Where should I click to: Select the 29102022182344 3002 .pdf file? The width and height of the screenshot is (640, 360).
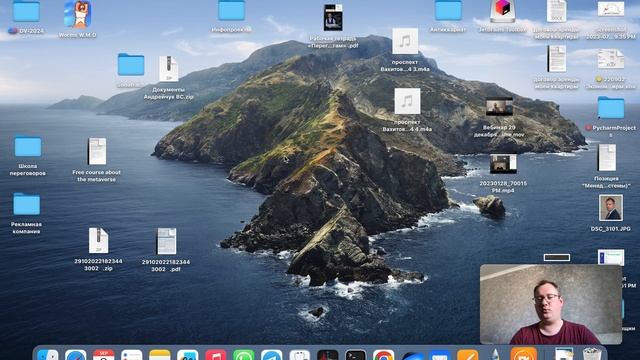(x=167, y=241)
